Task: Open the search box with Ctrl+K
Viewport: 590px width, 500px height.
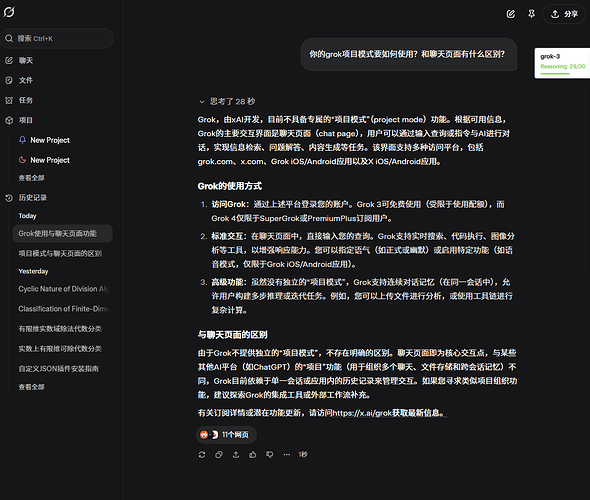Action: 57,38
